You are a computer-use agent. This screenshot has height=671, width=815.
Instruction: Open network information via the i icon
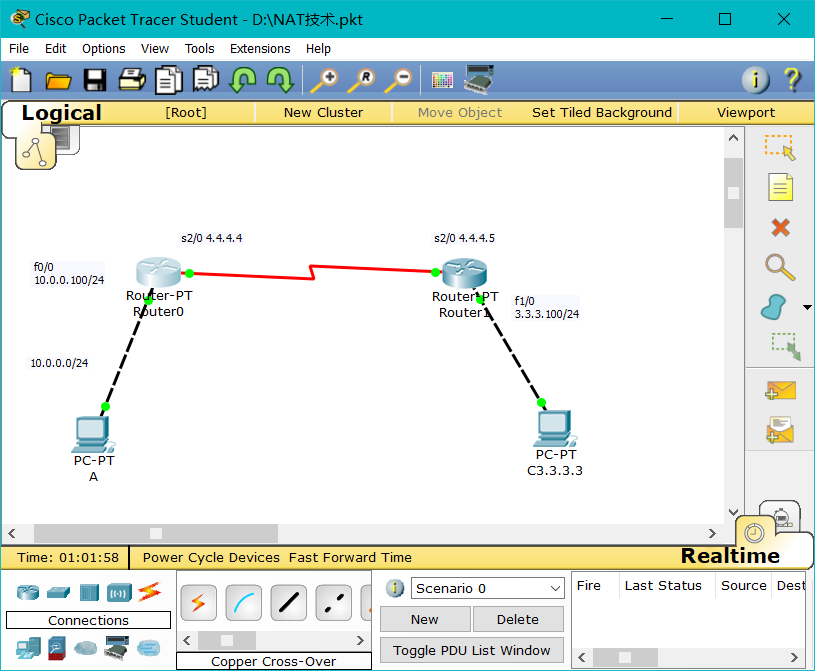click(x=755, y=80)
